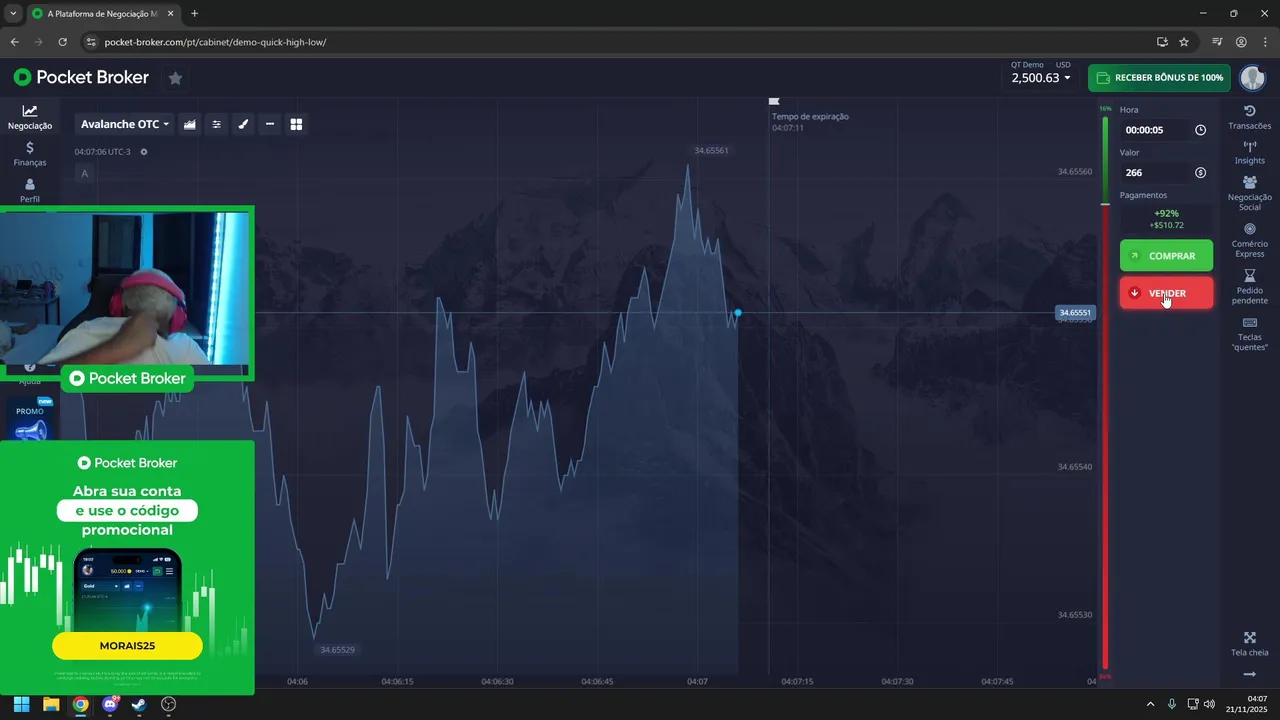Click the current price label 34.65551
Image resolution: width=1280 pixels, height=720 pixels.
point(1075,313)
